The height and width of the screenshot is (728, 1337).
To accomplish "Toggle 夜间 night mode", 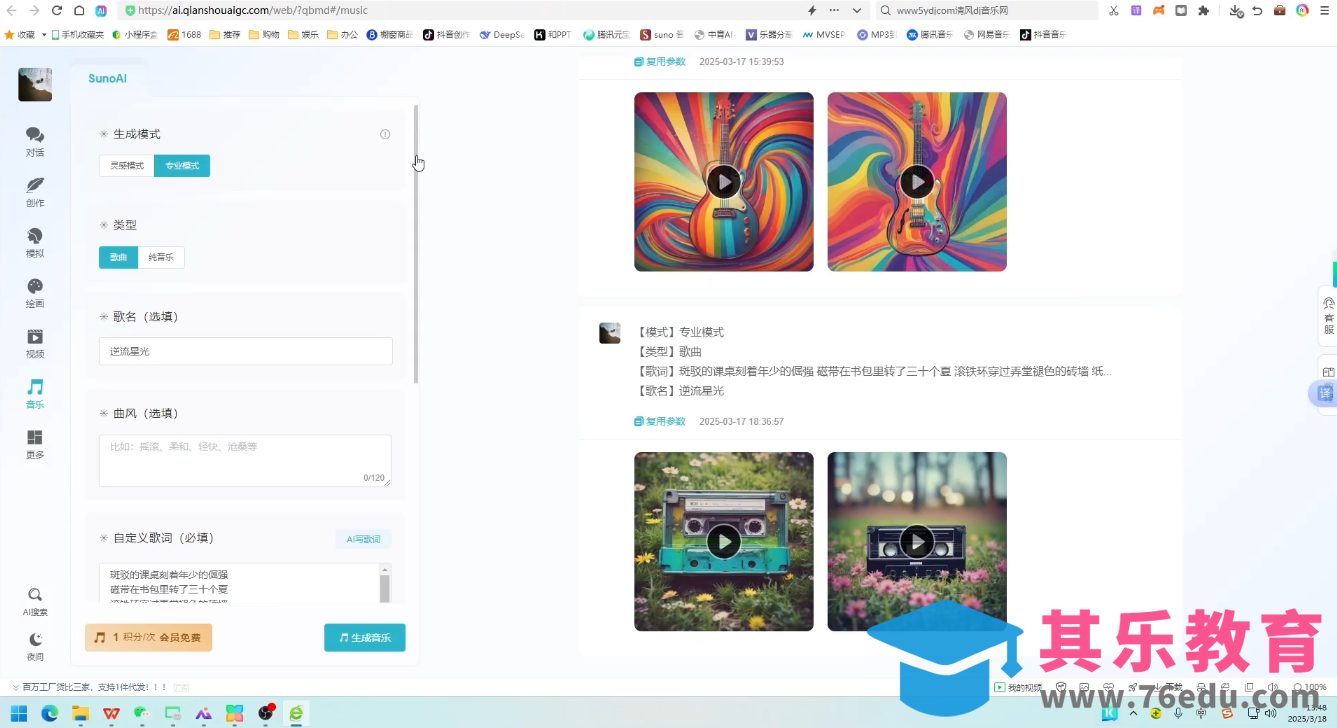I will [35, 645].
